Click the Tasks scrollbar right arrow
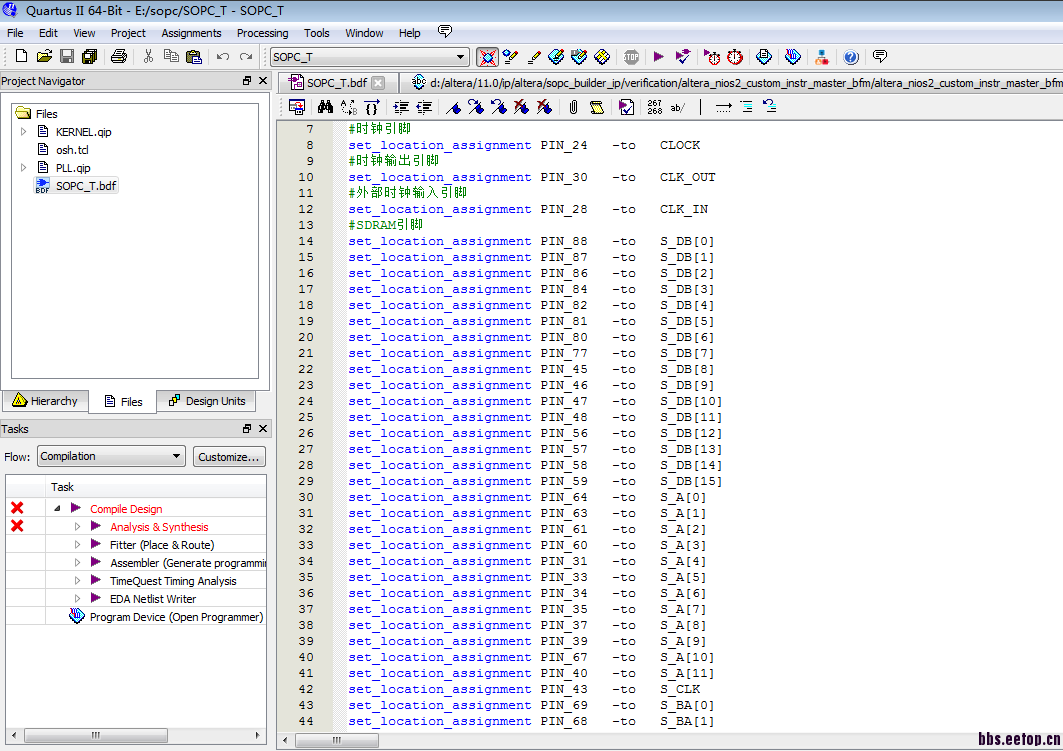 point(258,735)
